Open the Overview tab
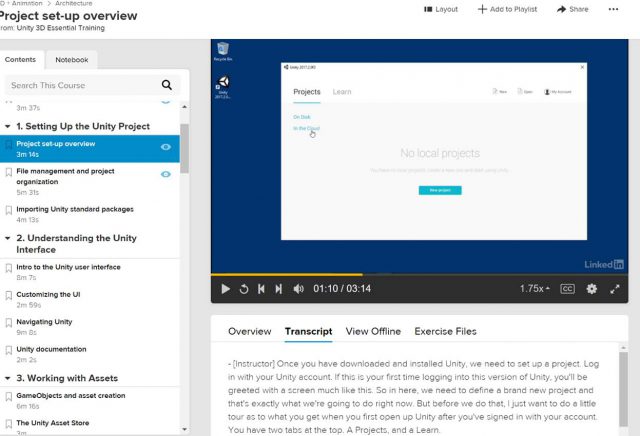 point(249,331)
